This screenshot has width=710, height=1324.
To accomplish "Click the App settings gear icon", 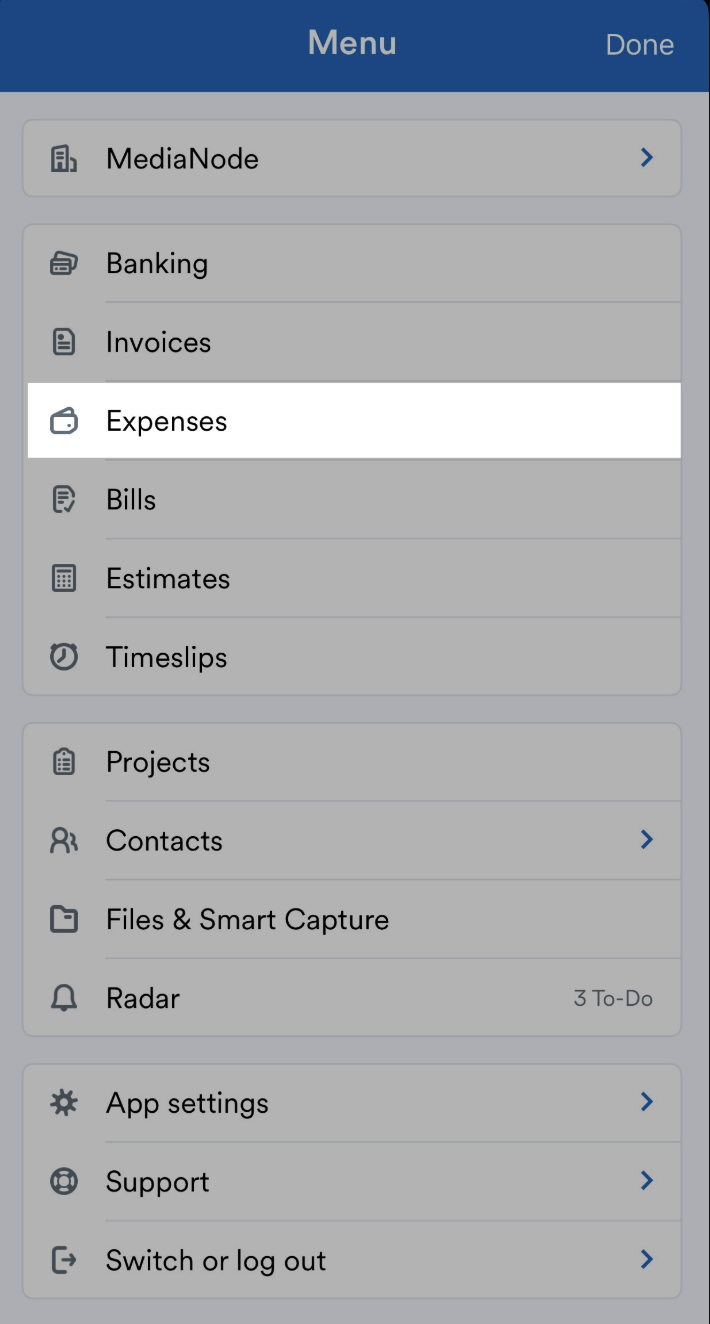I will [x=63, y=1102].
